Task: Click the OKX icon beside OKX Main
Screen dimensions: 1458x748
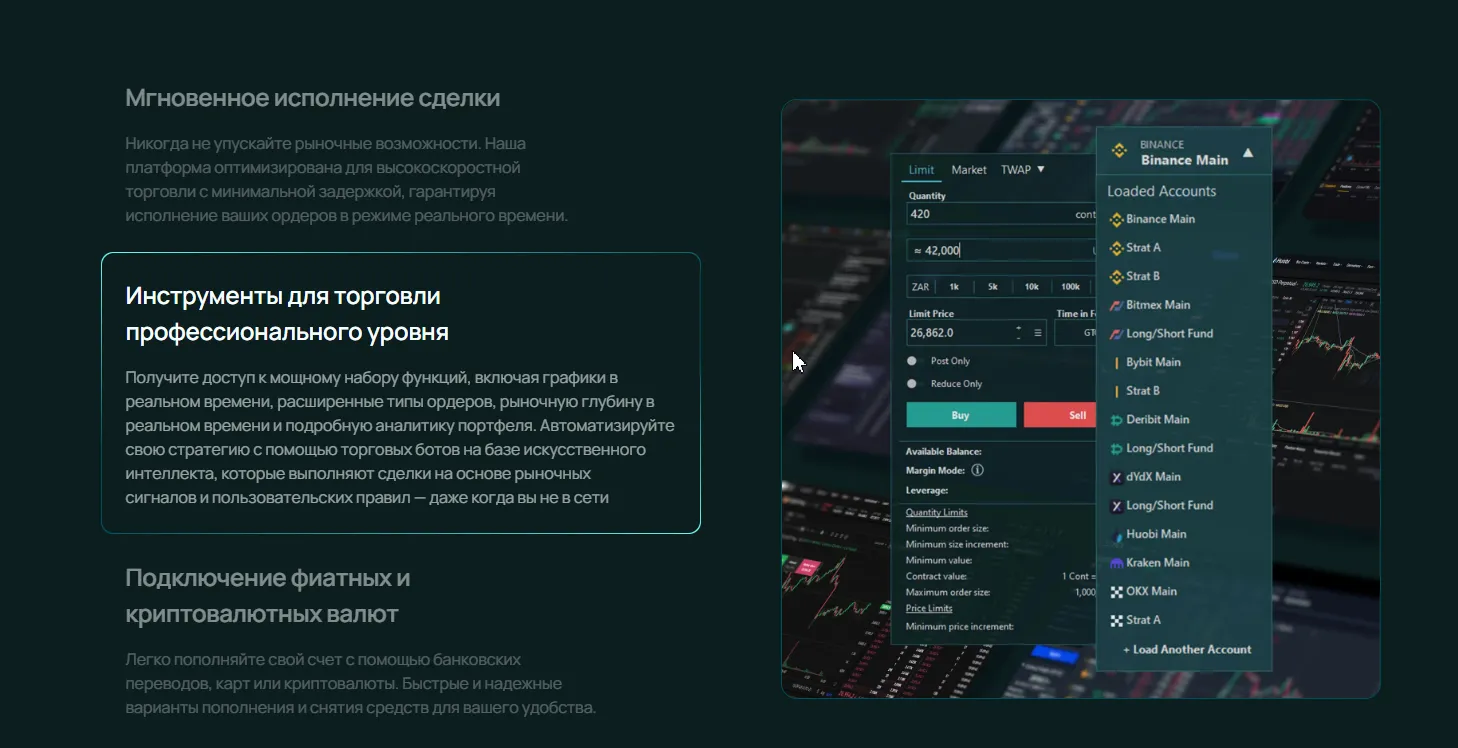Action: (x=1117, y=592)
